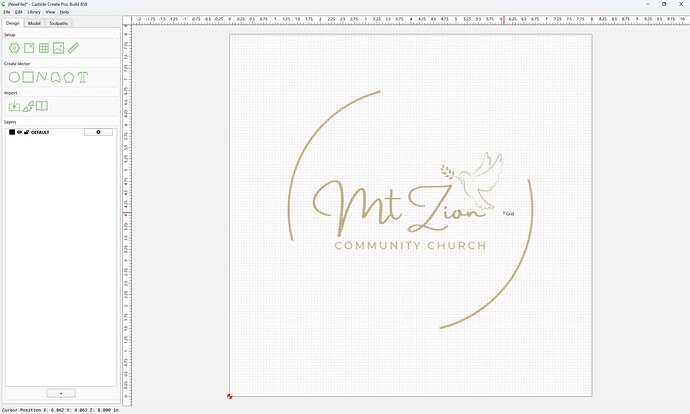
Task: Click the Import file icon
Action: click(14, 106)
